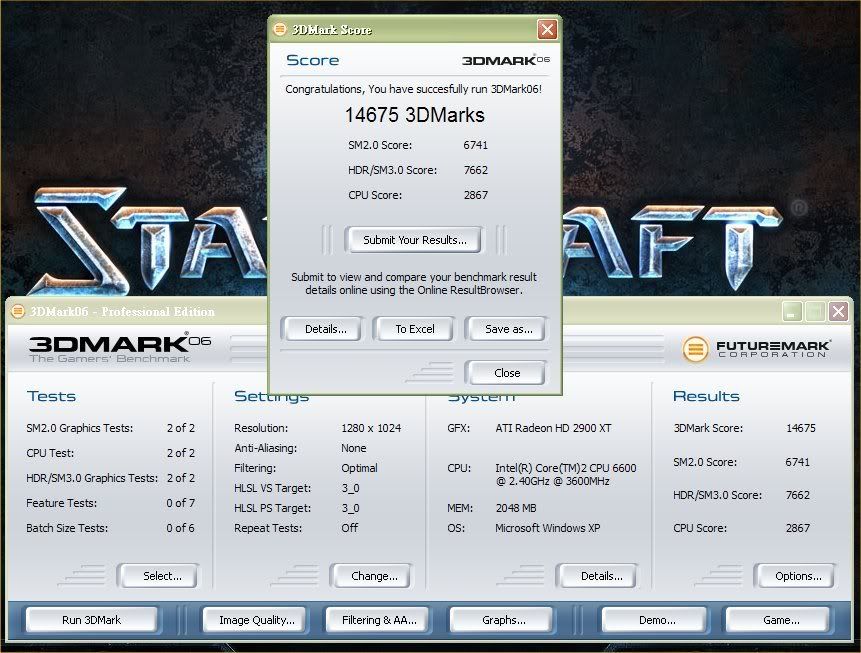
Task: Open Details... under System
Action: coord(598,576)
